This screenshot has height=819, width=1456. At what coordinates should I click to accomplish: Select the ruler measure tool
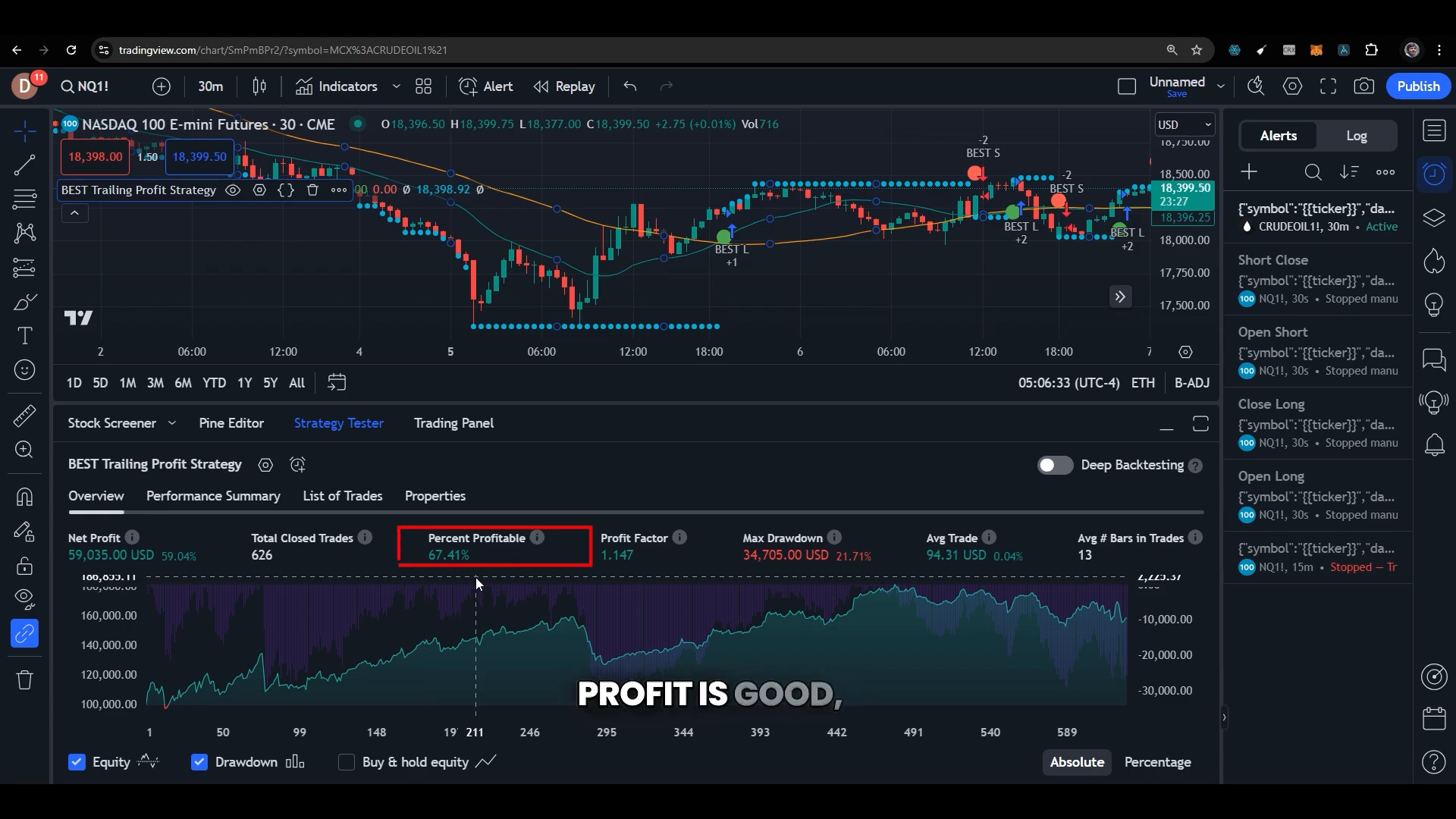click(x=24, y=415)
